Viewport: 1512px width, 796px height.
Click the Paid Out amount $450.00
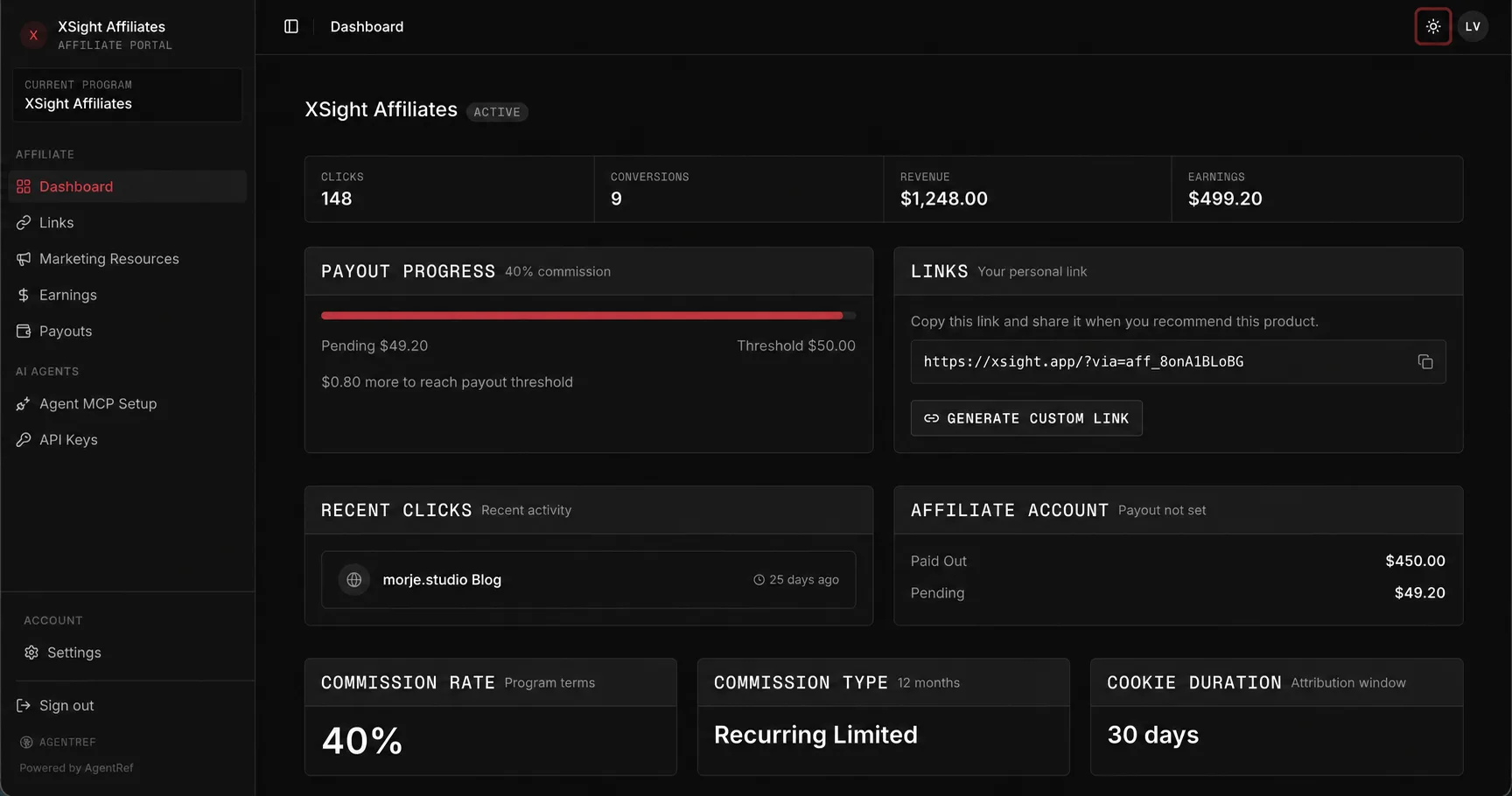pyautogui.click(x=1415, y=561)
